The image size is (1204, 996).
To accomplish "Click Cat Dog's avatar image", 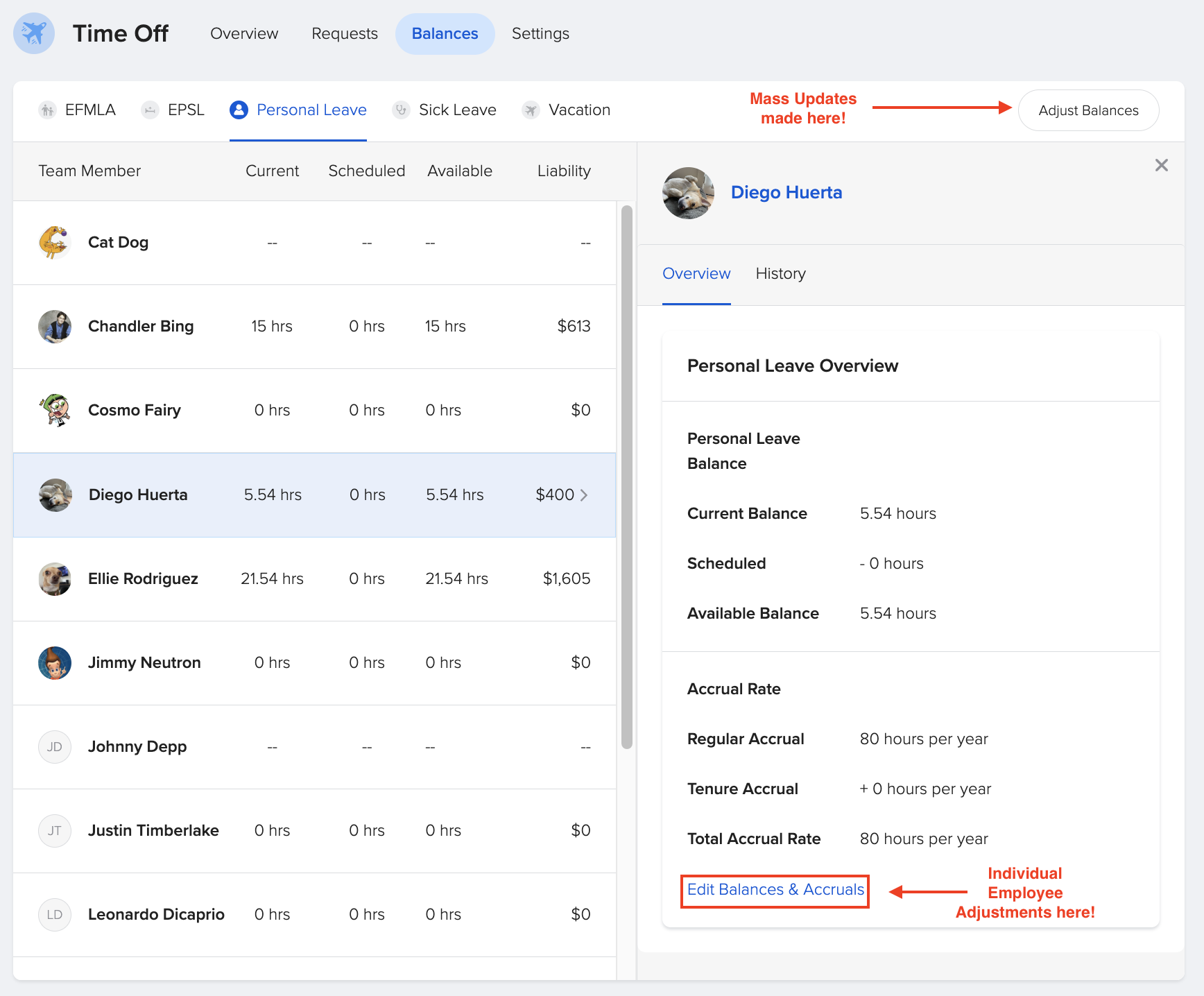I will 55,243.
